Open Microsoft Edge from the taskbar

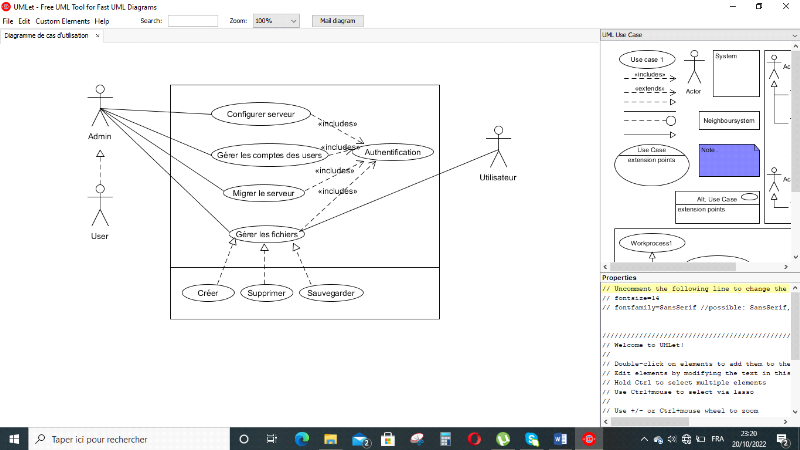(x=302, y=439)
